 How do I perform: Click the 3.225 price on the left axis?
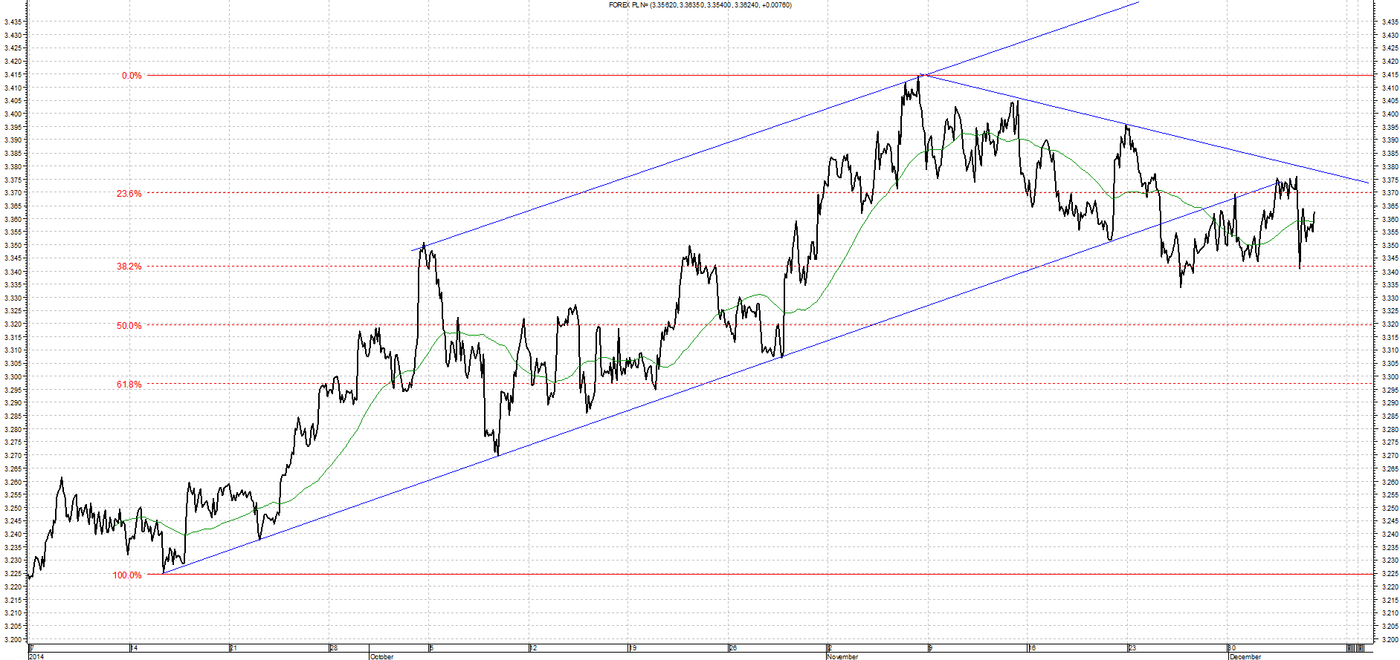coord(12,574)
